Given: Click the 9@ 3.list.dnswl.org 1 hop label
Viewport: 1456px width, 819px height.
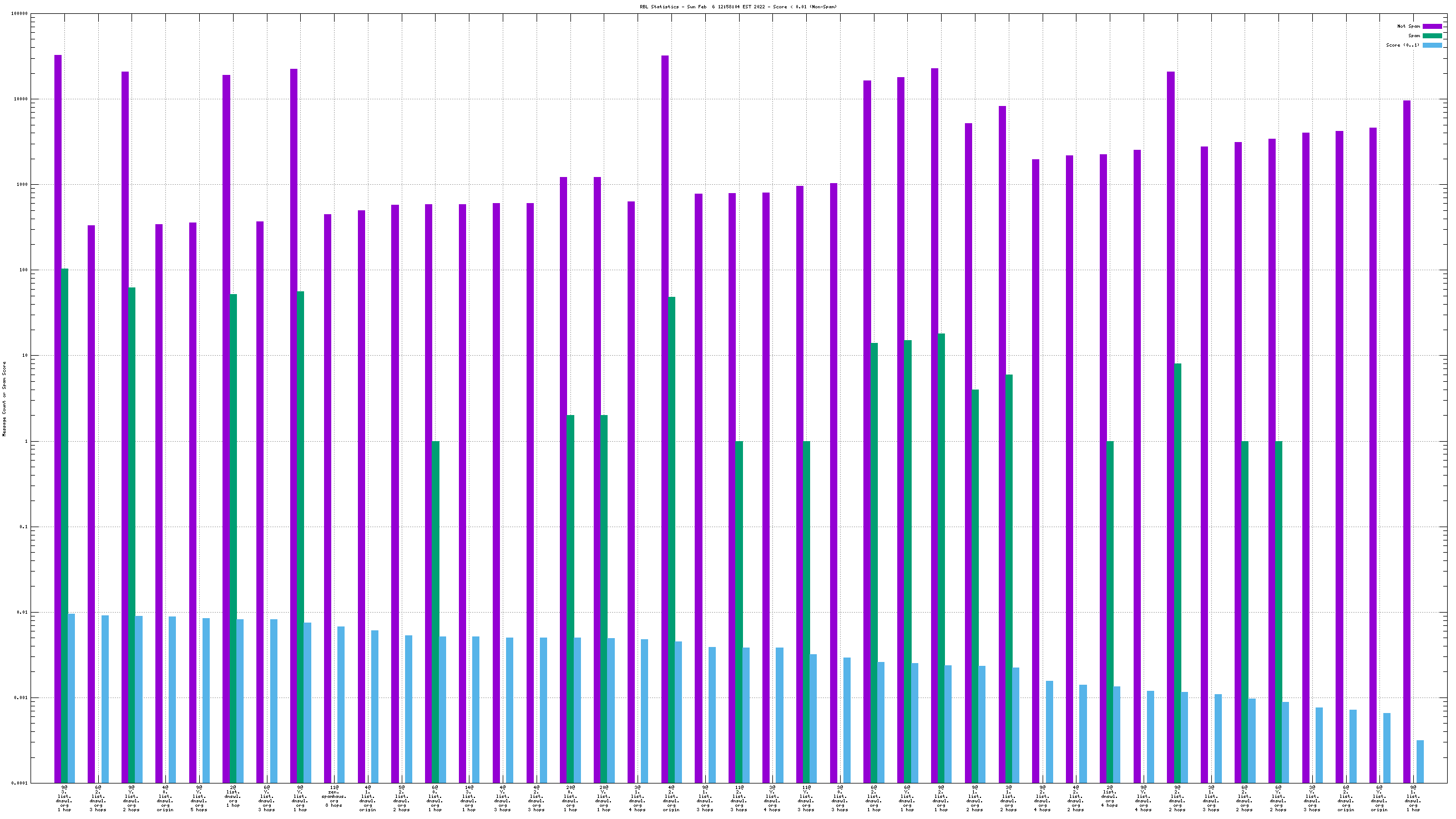Looking at the screenshot, I should tap(64, 798).
